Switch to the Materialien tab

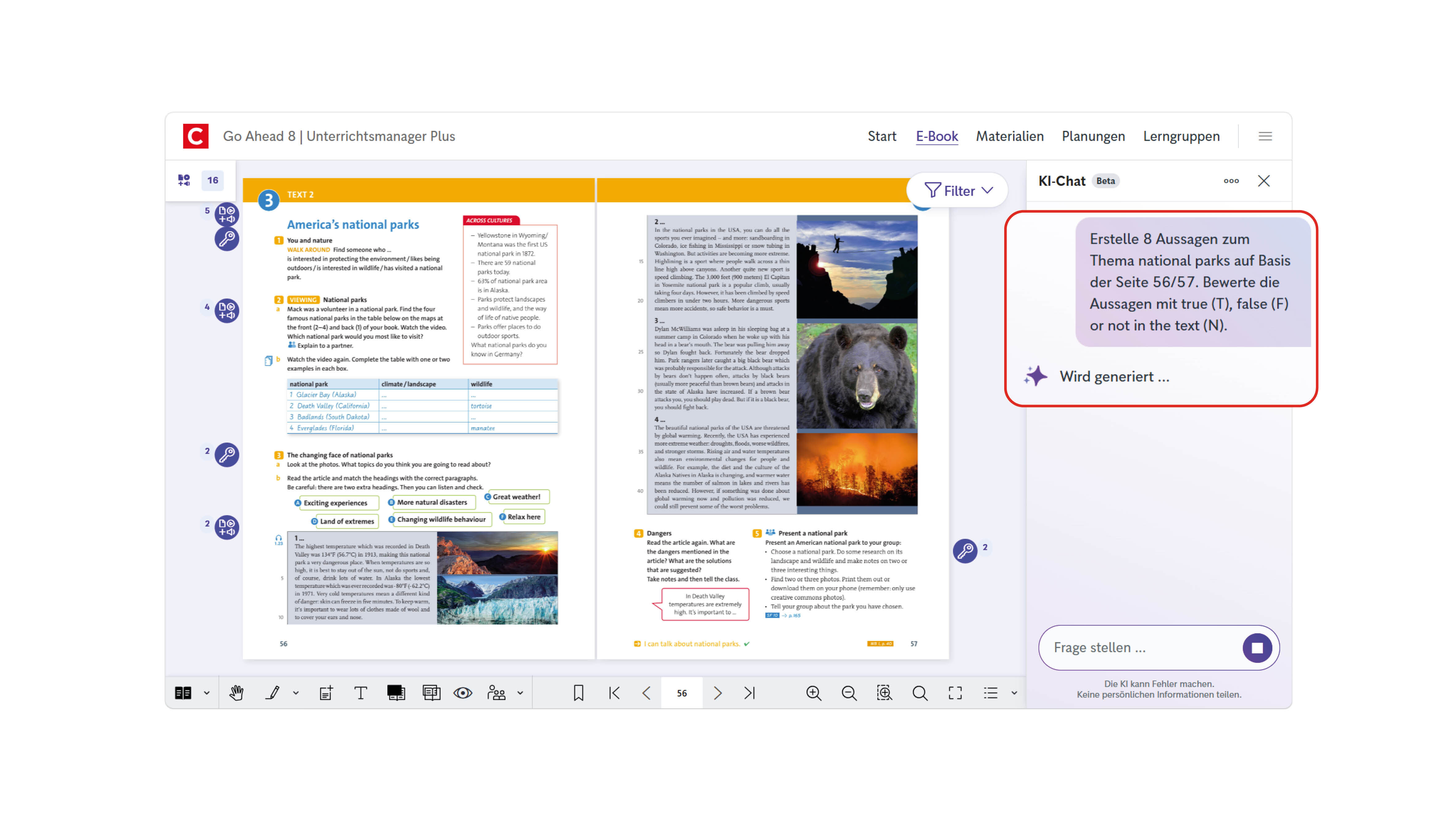pos(1009,136)
